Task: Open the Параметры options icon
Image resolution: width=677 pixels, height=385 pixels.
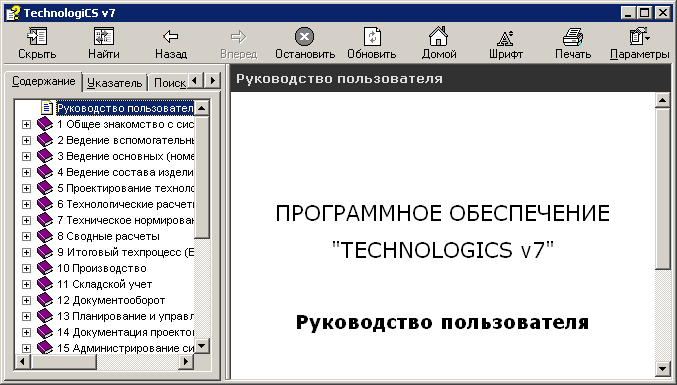Action: pos(639,36)
